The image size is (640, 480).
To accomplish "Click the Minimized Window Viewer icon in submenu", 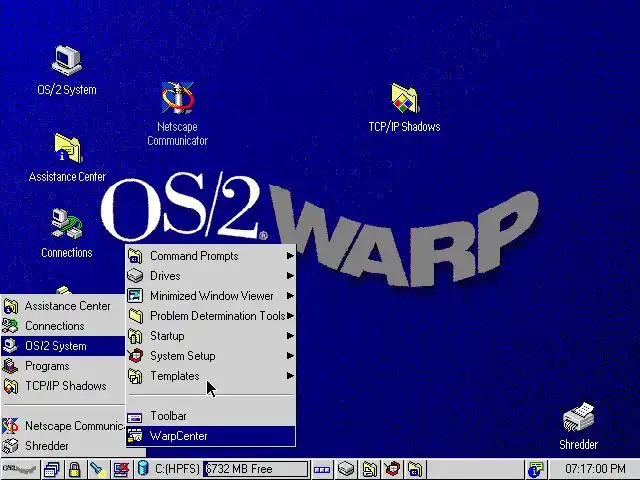I will pos(135,296).
